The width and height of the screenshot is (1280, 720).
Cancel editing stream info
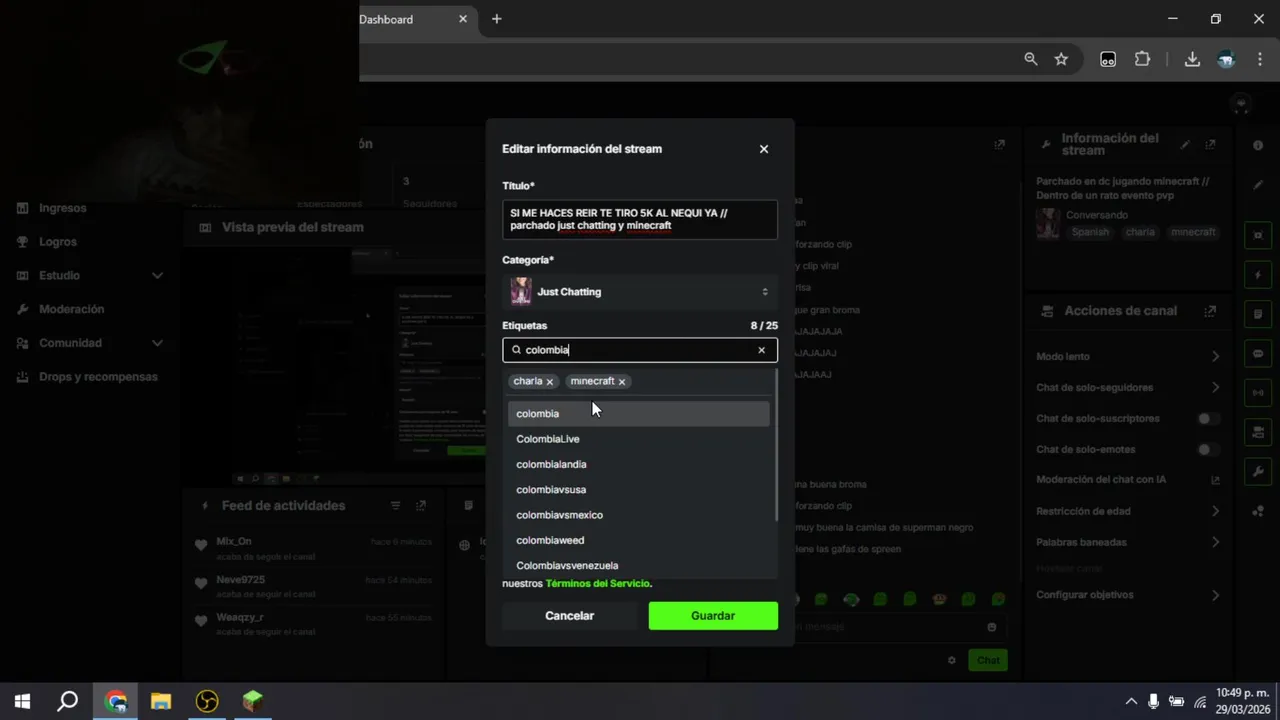point(570,616)
